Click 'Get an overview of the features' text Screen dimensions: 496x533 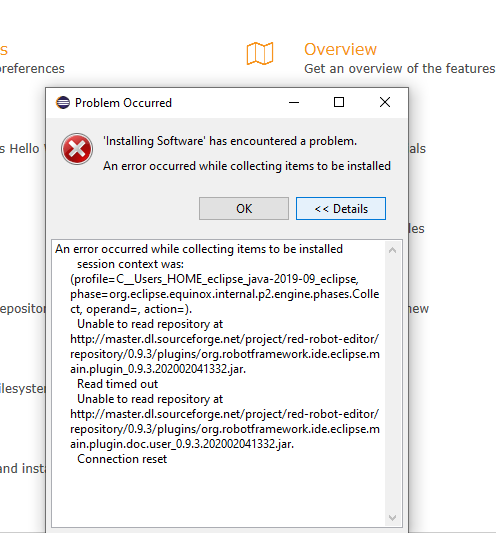pyautogui.click(x=399, y=69)
